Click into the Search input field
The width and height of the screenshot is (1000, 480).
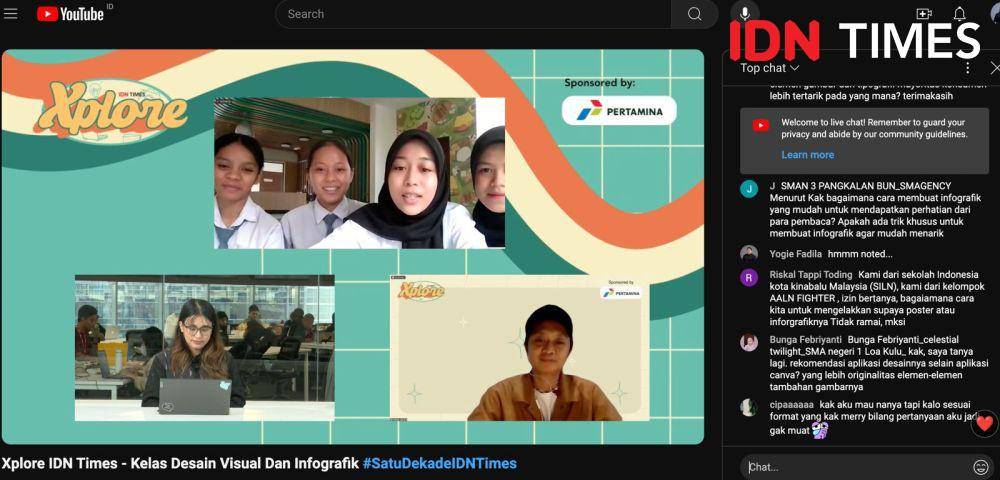[473, 14]
